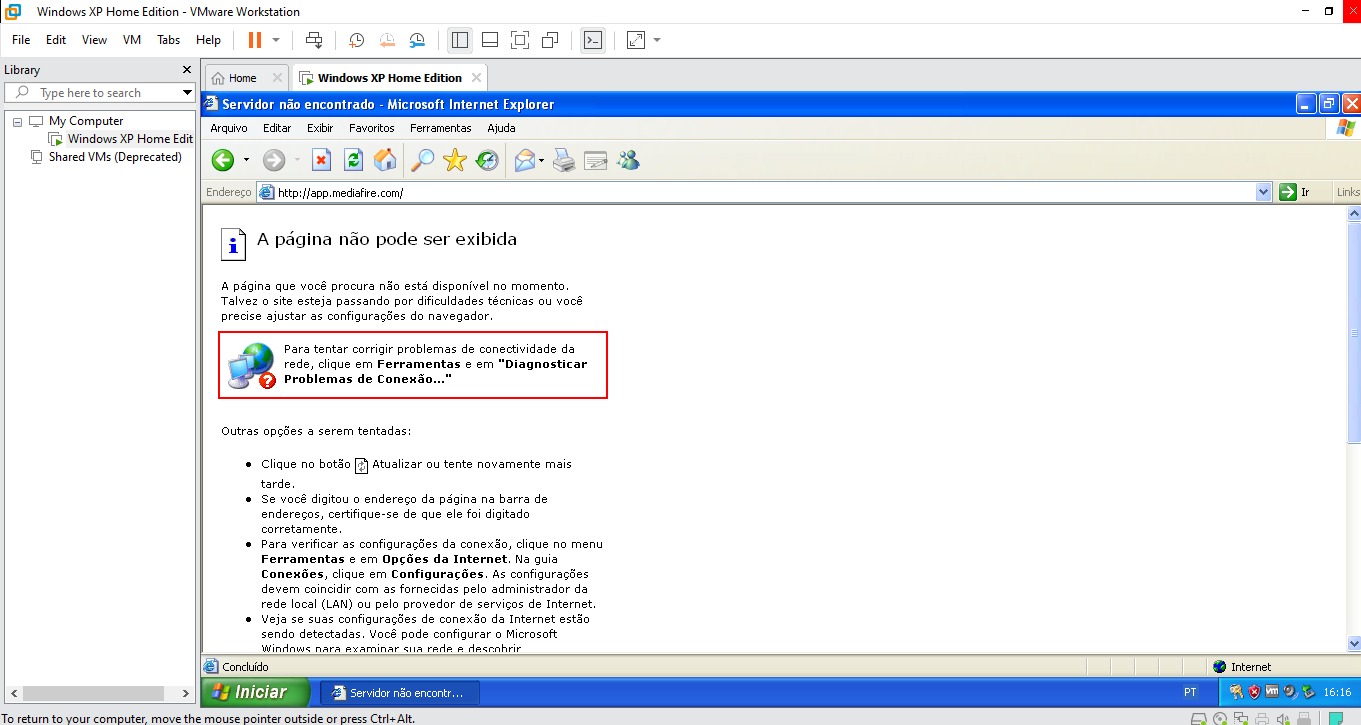1361x725 pixels.
Task: Click the 16:16 clock in the XP tray
Action: click(x=1337, y=692)
